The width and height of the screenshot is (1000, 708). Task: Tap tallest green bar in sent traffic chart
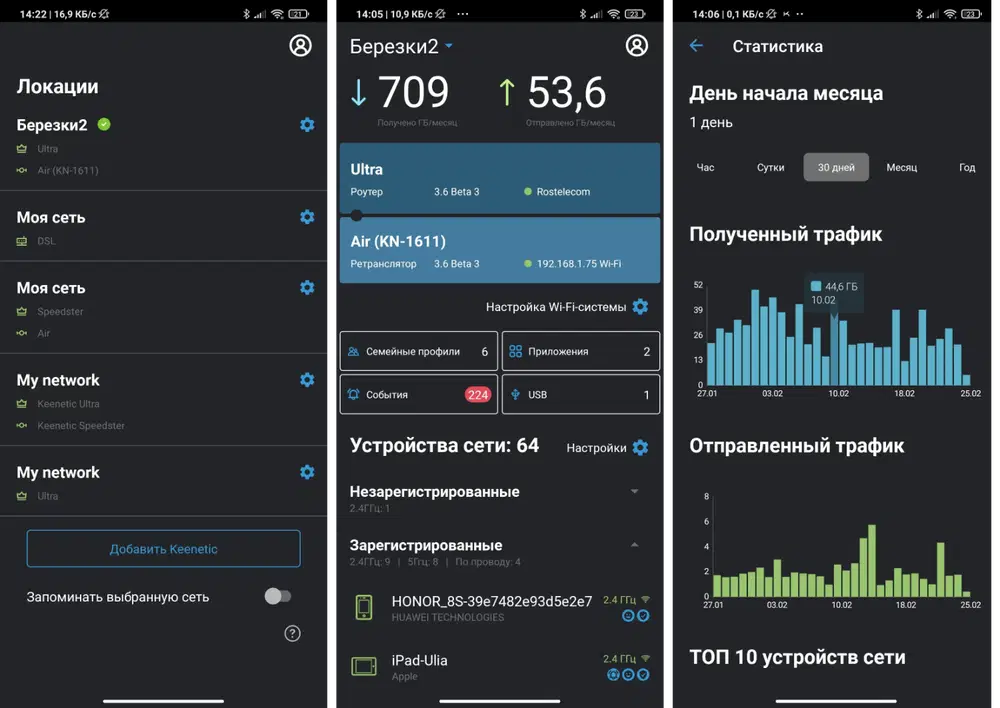872,560
